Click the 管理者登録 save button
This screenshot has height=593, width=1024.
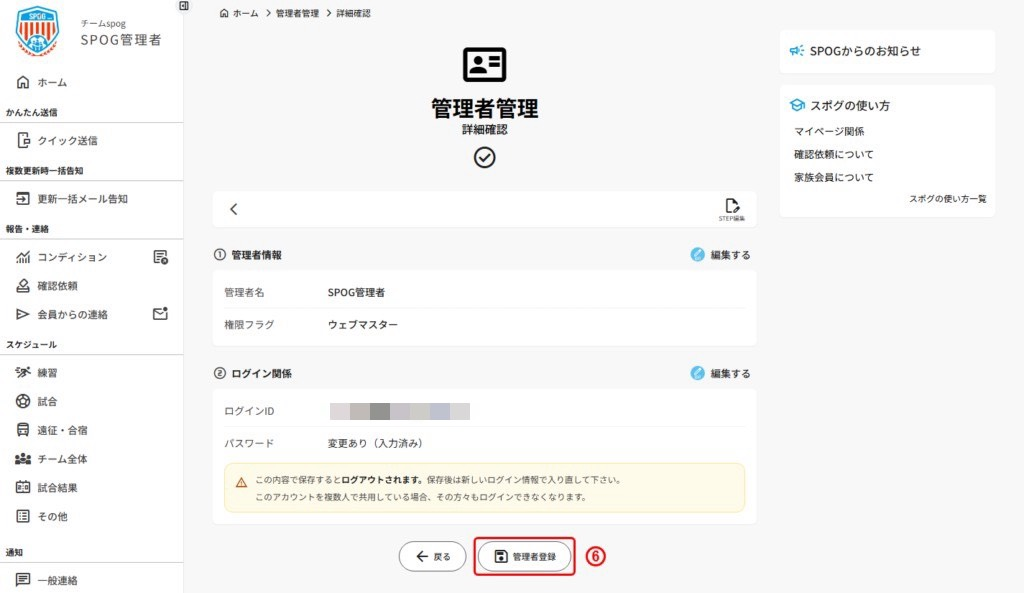(524, 556)
